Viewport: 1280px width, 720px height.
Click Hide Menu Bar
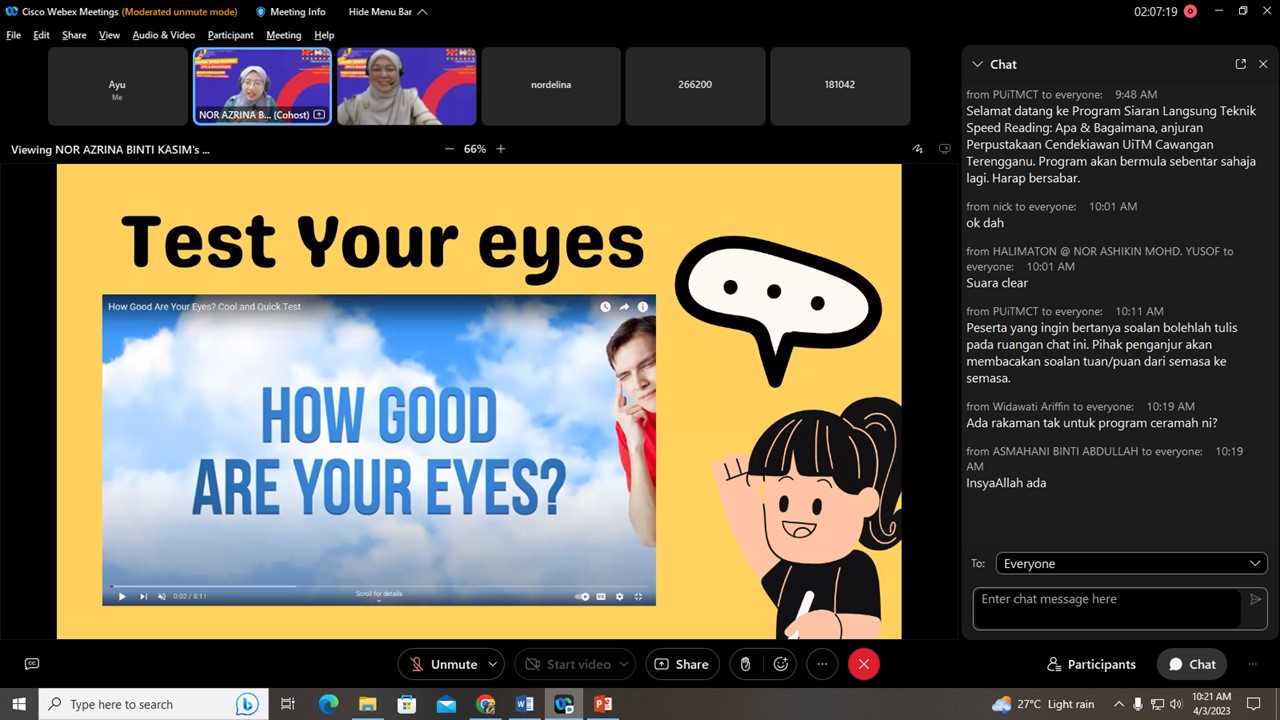(388, 12)
